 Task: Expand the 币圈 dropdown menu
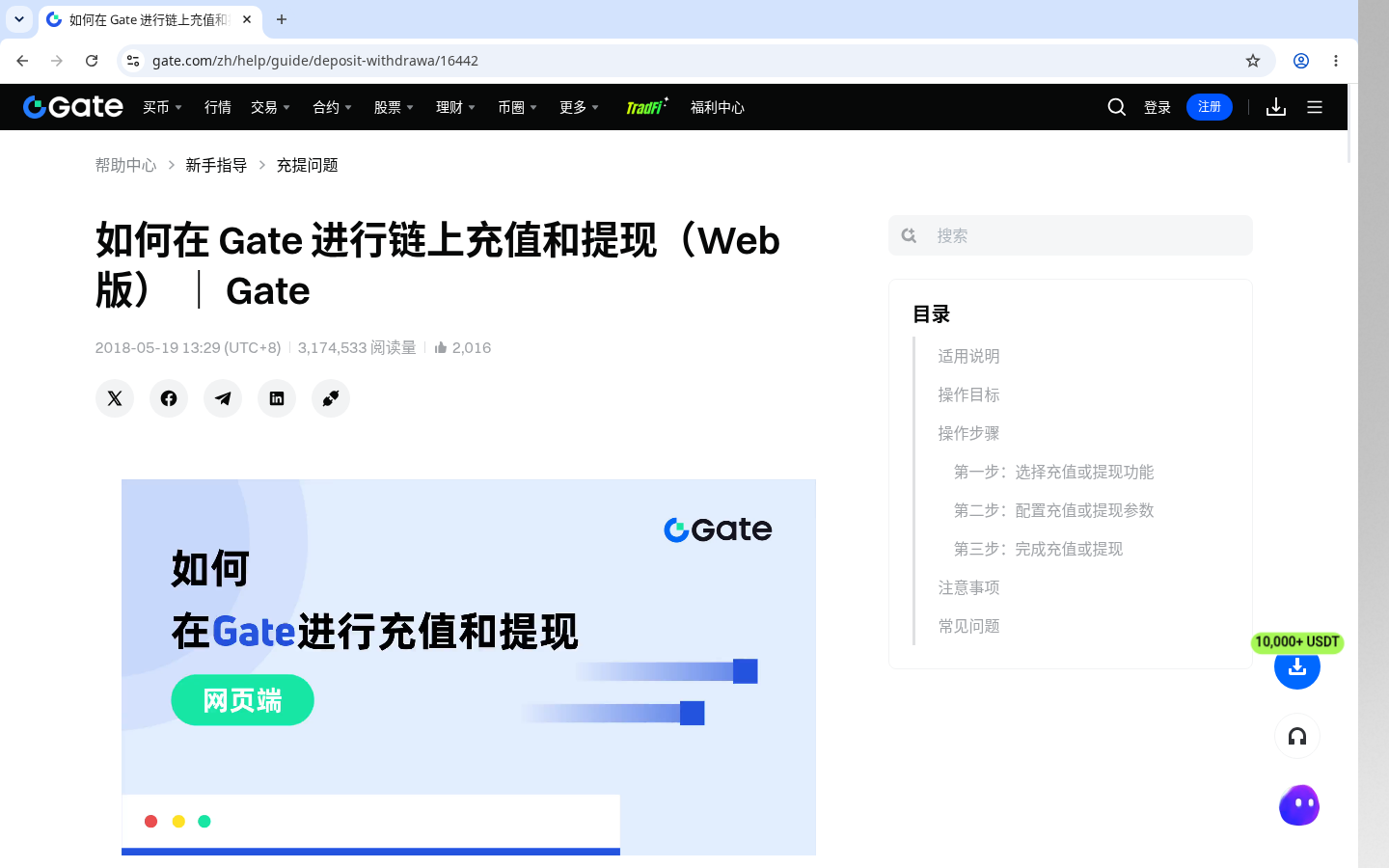pos(517,107)
